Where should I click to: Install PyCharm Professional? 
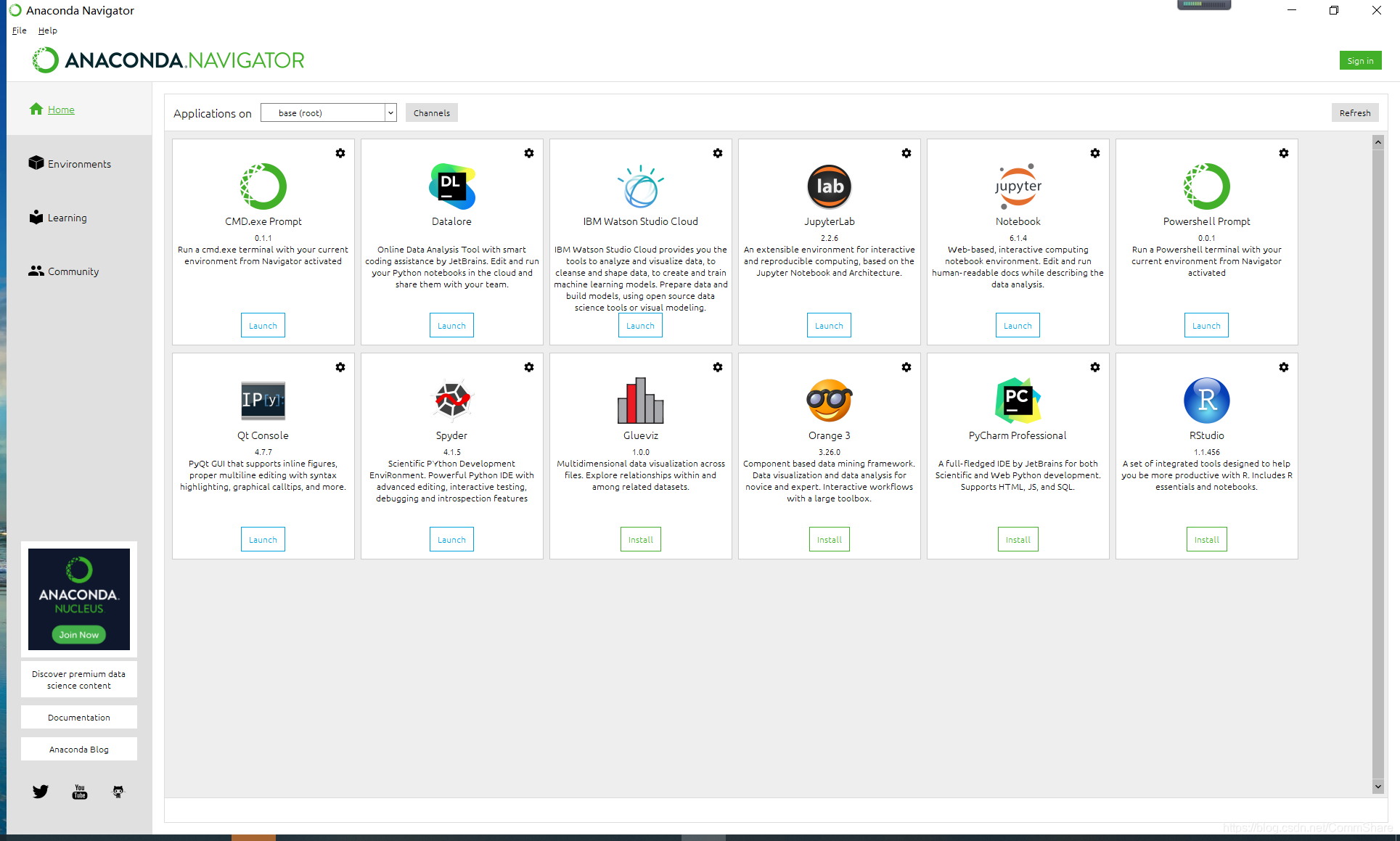coord(1018,540)
